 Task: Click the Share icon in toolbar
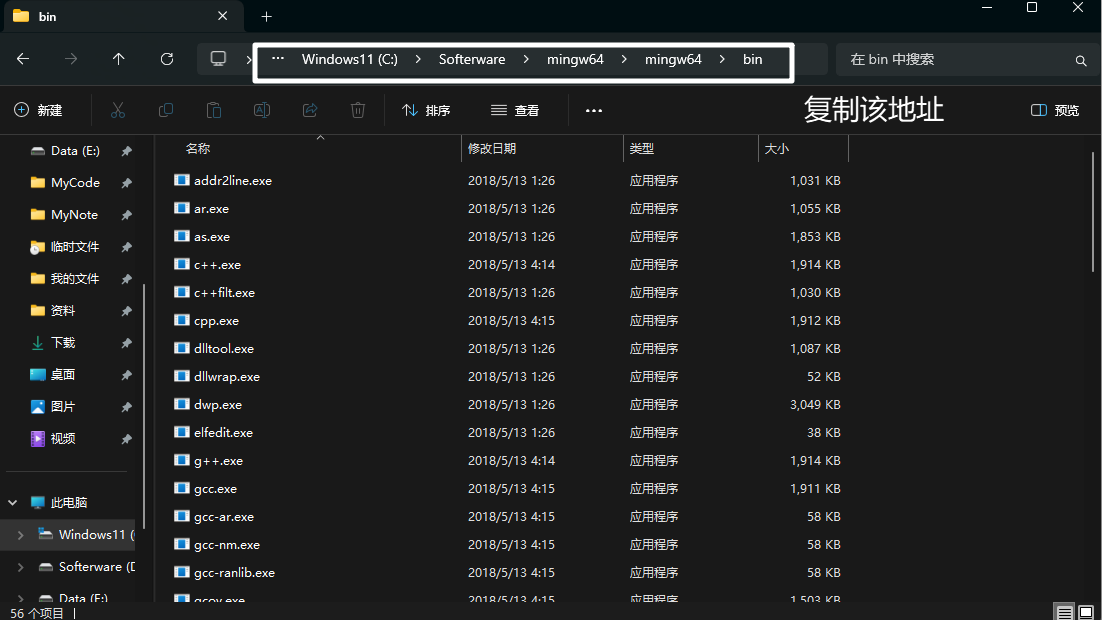pyautogui.click(x=310, y=110)
